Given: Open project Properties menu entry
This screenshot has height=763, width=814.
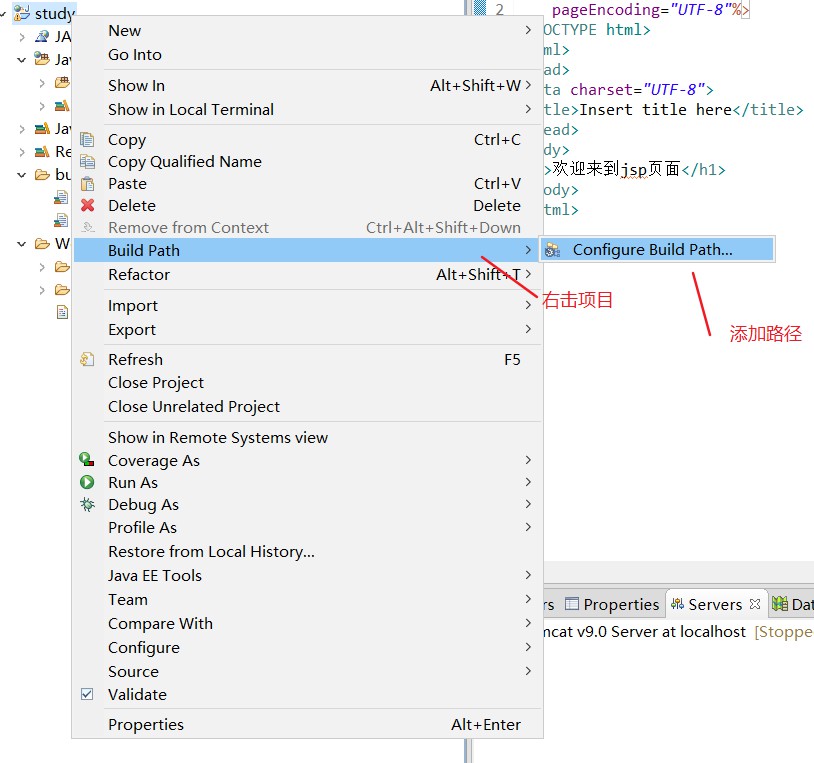Looking at the screenshot, I should point(307,724).
